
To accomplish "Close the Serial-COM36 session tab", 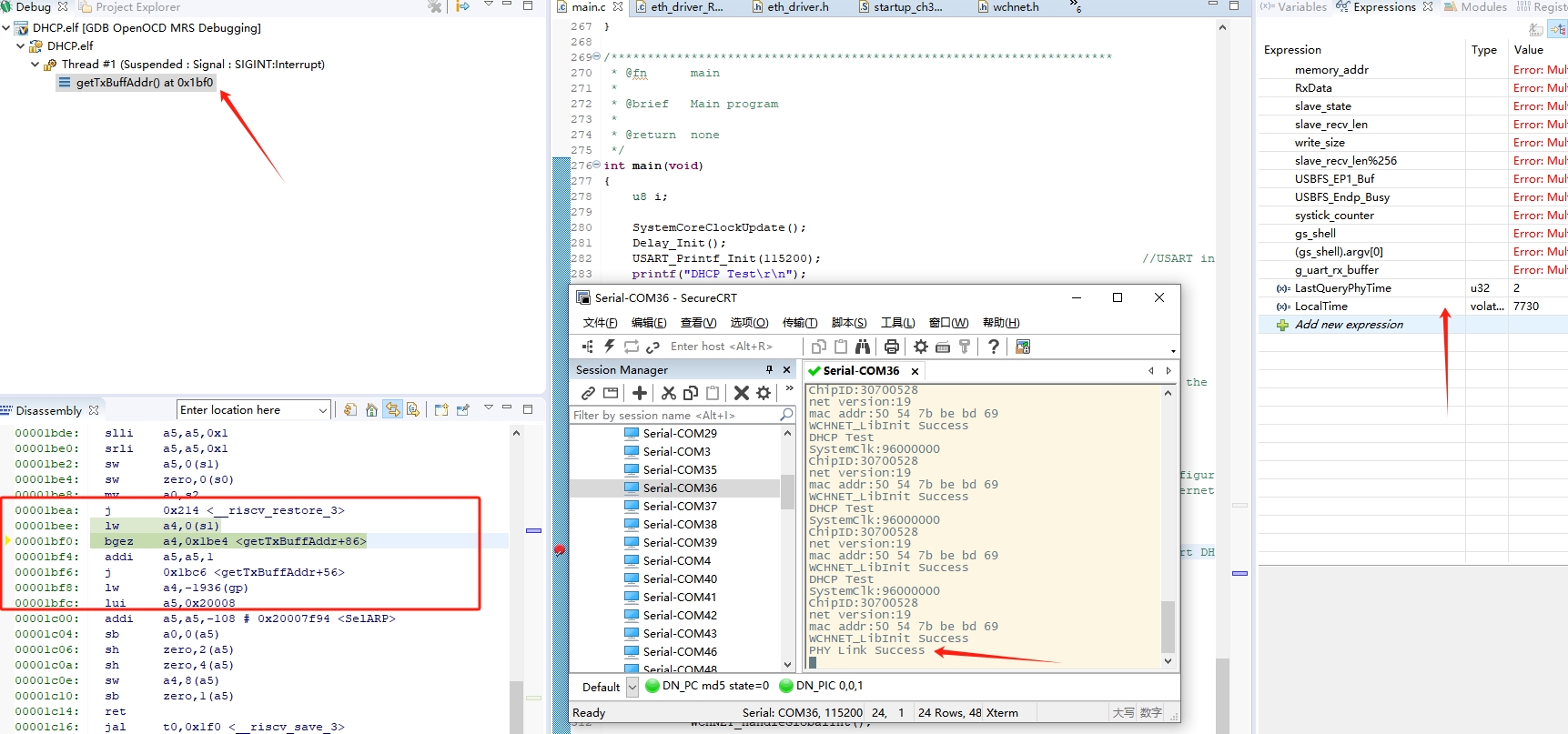I will (x=915, y=371).
